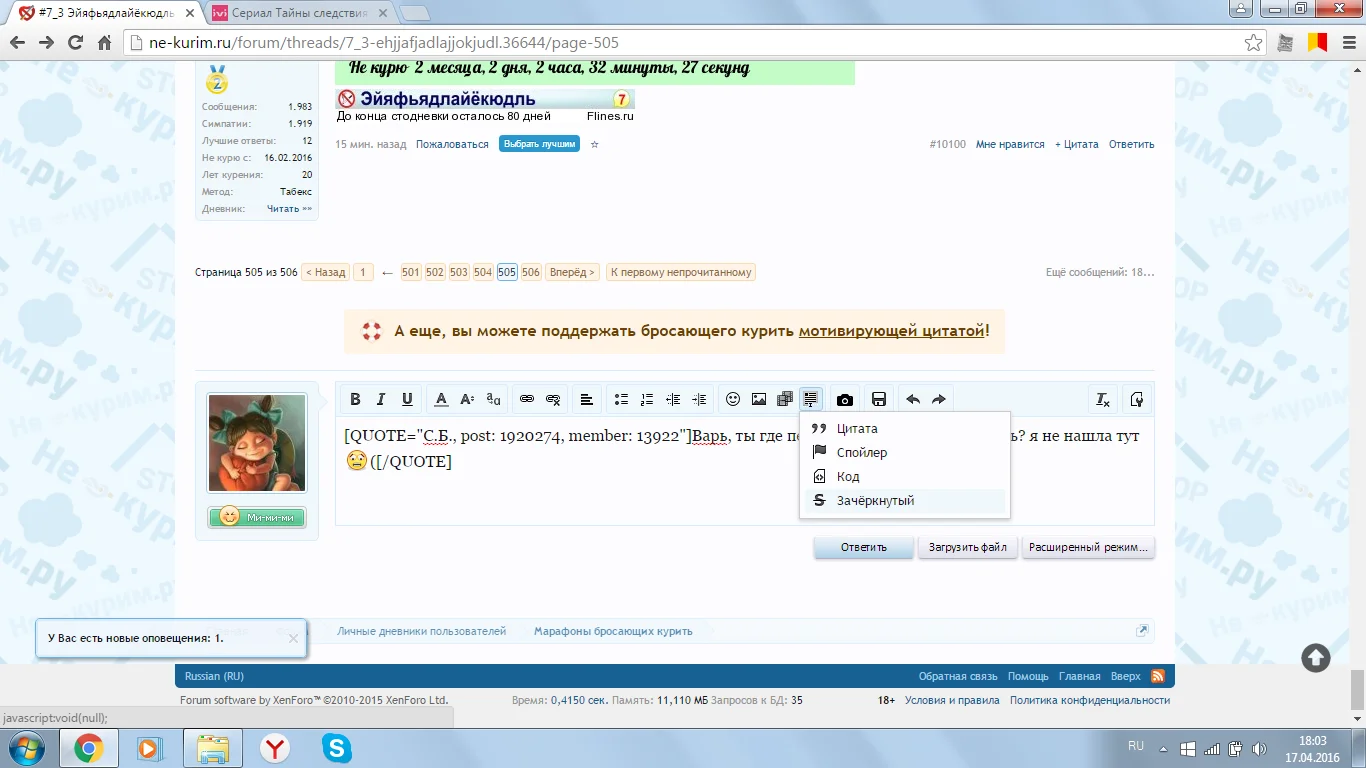Click the Загрузить файл button

[968, 548]
